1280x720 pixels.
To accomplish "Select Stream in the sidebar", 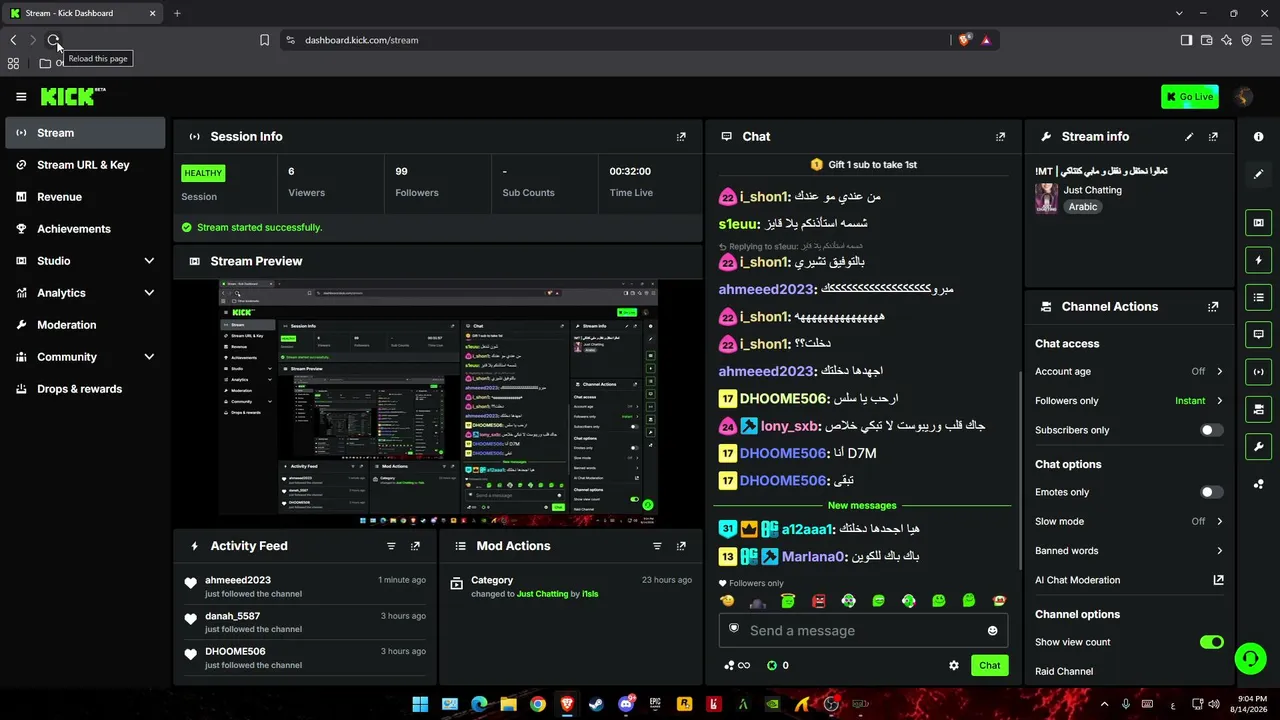I will [85, 133].
